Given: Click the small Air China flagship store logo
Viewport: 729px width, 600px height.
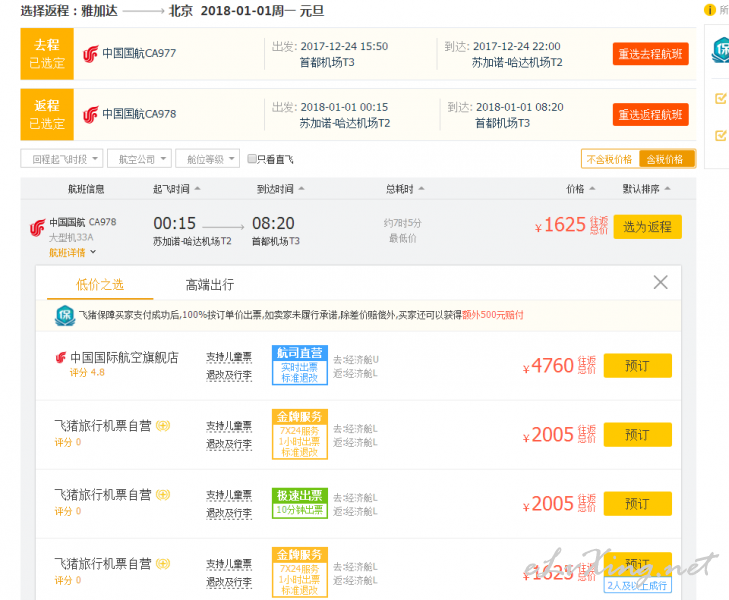Looking at the screenshot, I should point(61,358).
